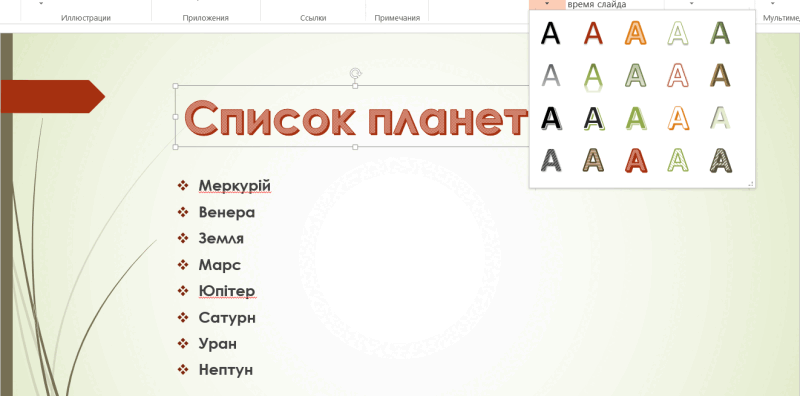Select the dark green beveled WordArt style, first row
Image resolution: width=800 pixels, height=396 pixels.
coord(720,33)
